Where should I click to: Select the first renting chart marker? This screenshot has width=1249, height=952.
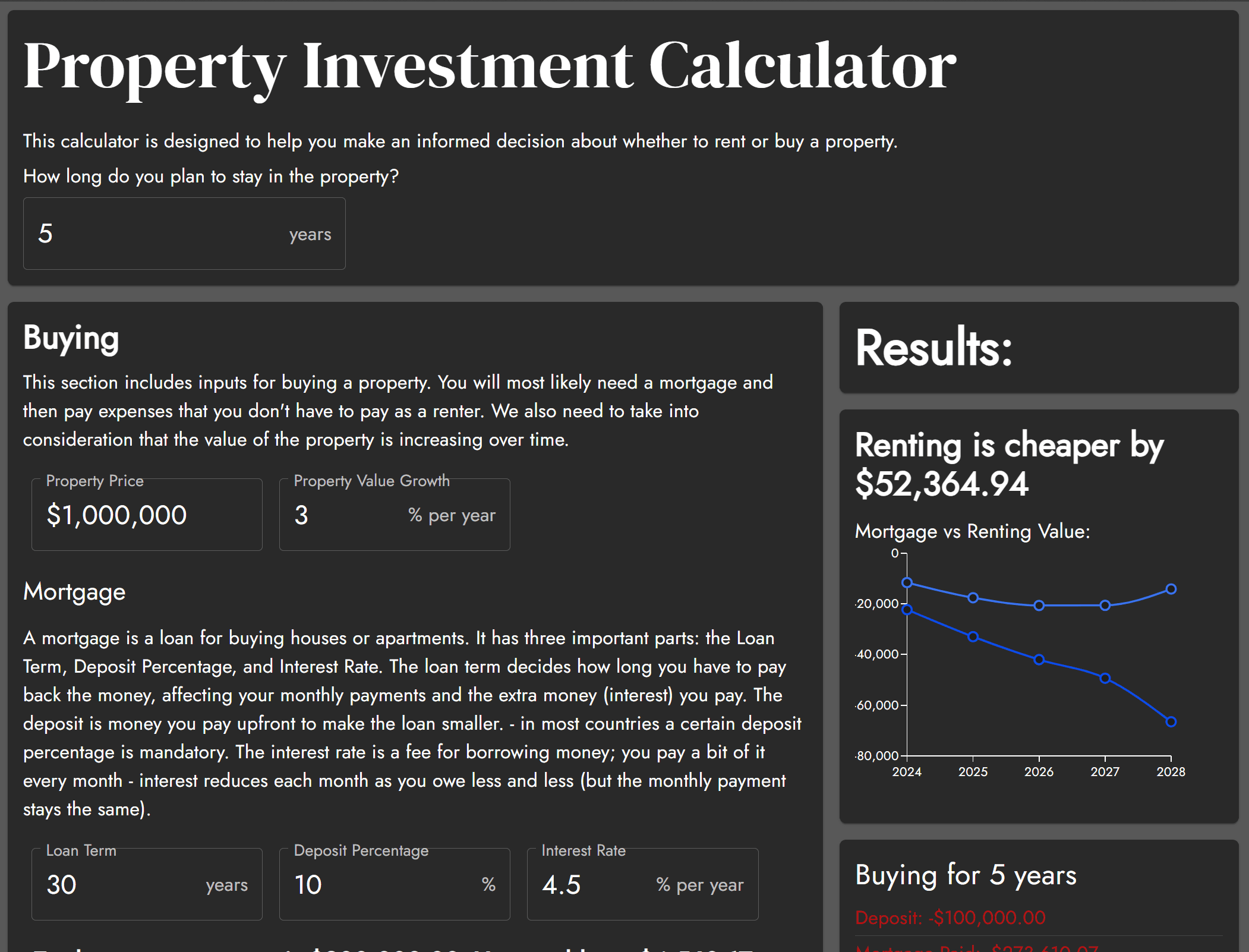[907, 584]
